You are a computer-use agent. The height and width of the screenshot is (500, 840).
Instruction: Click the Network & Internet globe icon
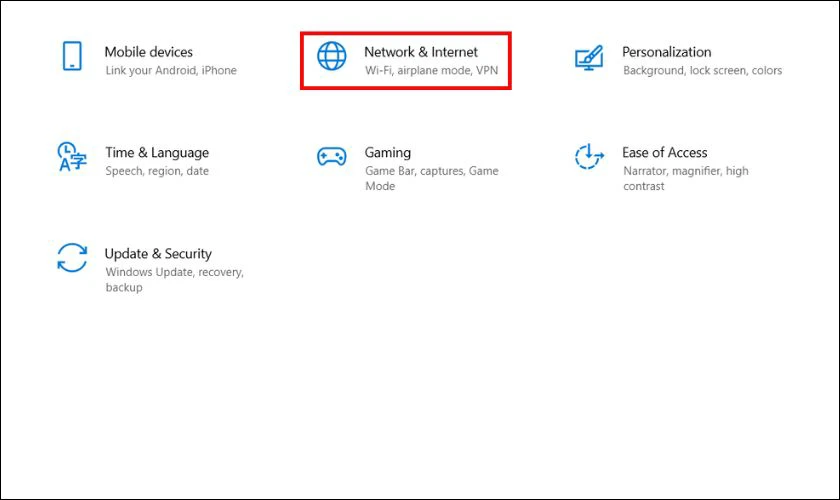point(332,56)
